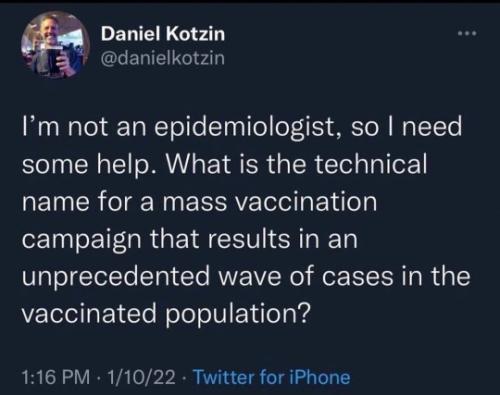Screen dimensions: 500x395
Task: Click the word vaccination in the tweet
Action: pos(306,202)
